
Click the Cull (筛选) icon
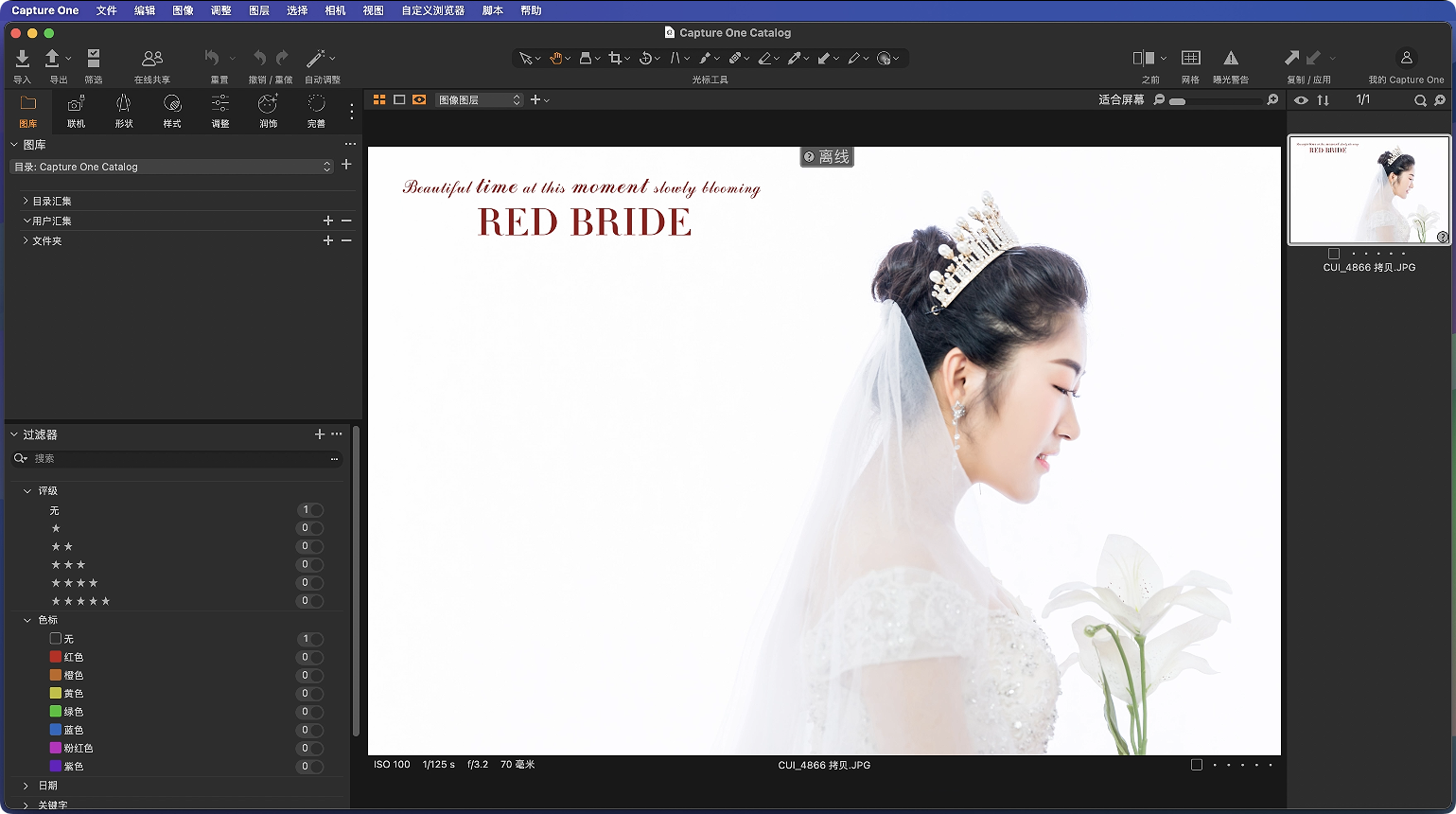93,59
